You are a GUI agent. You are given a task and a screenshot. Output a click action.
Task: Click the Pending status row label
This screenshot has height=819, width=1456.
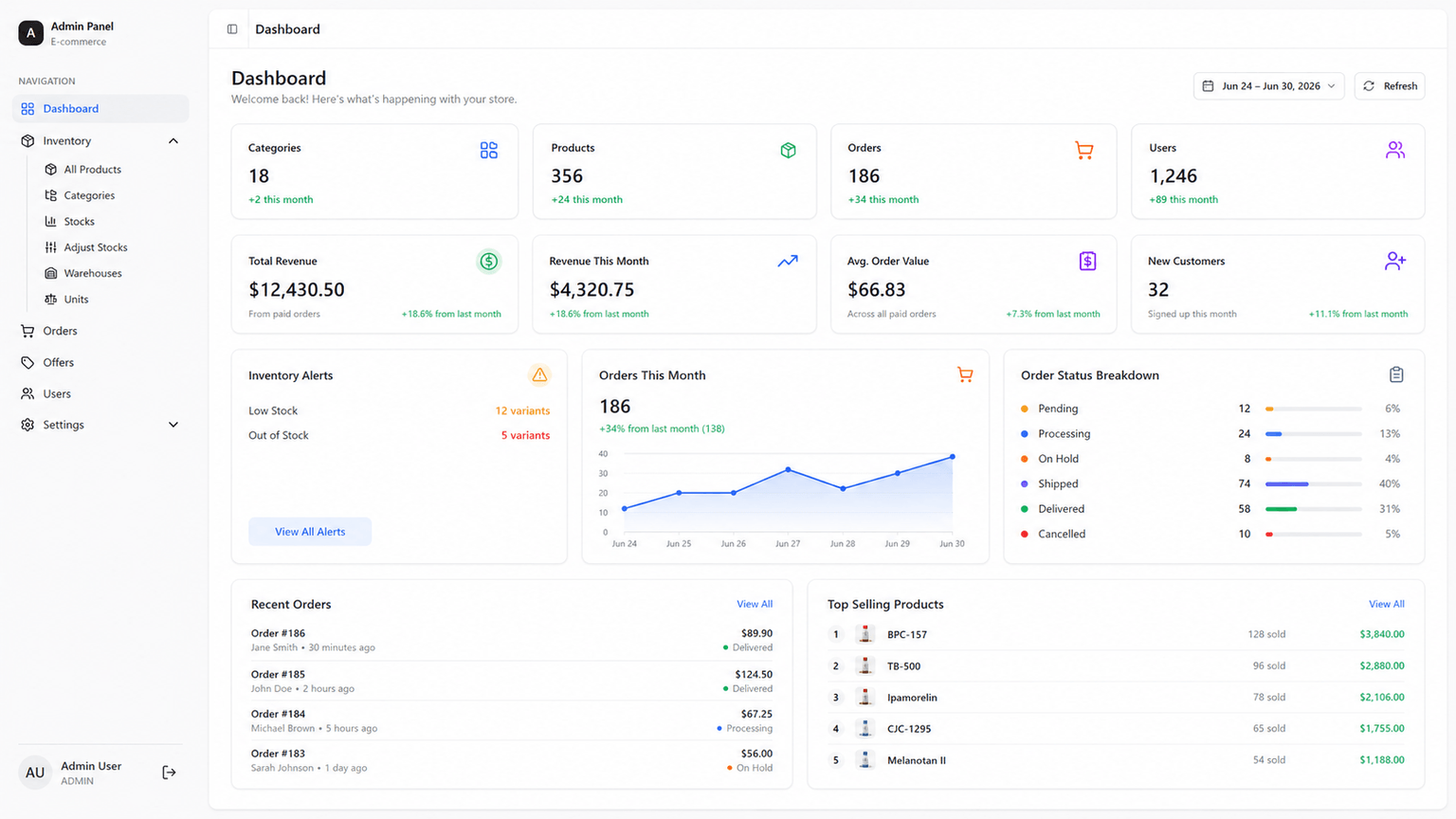[x=1058, y=409]
